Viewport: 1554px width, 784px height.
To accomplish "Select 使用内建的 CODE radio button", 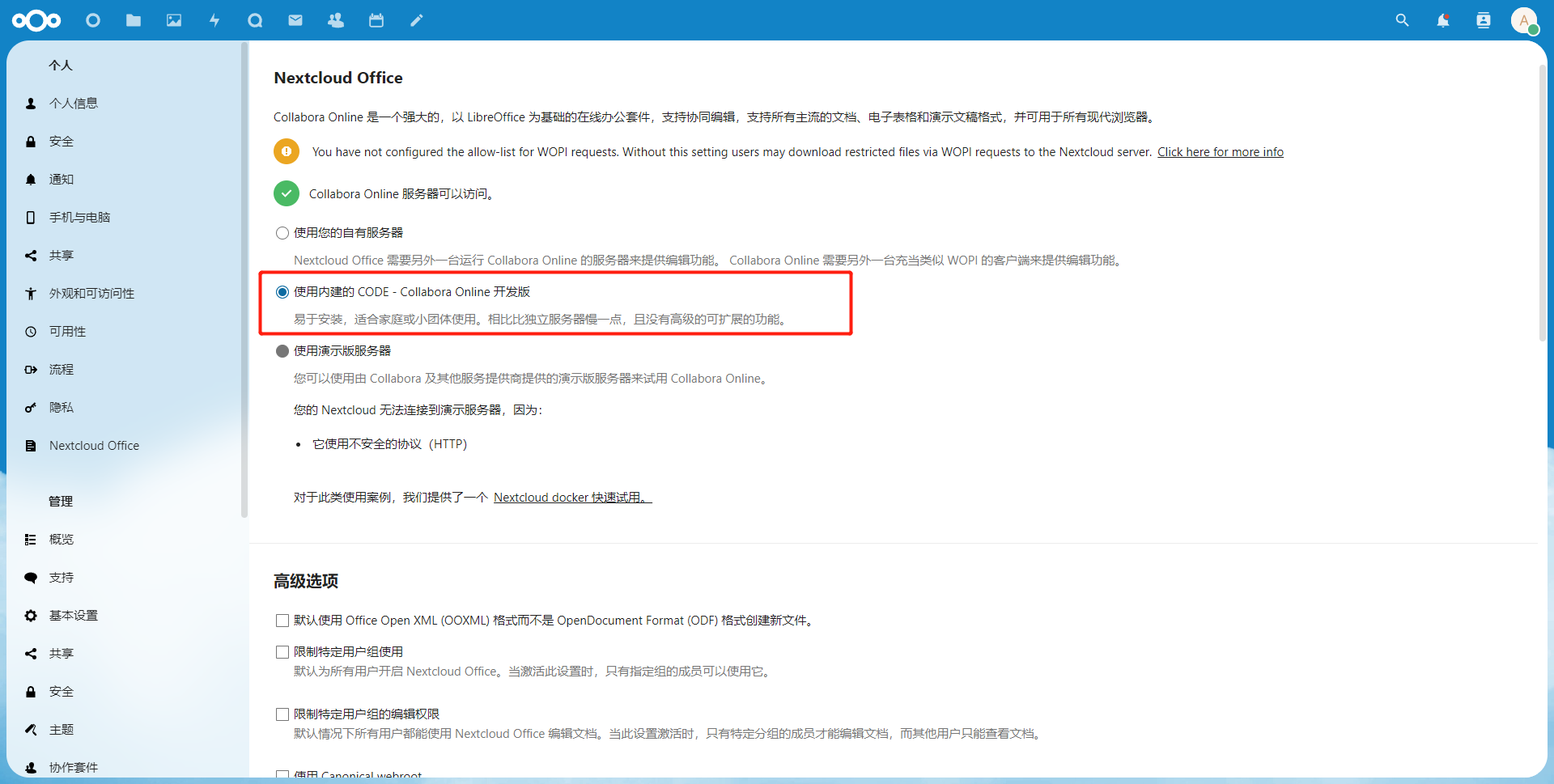I will pyautogui.click(x=282, y=292).
